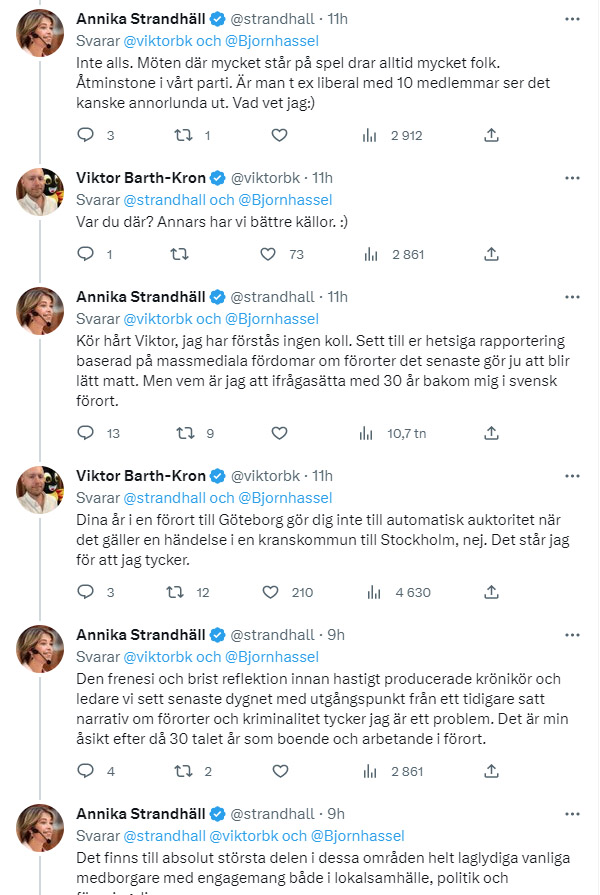View analytics showing 10,7 tn views
Image resolution: width=600 pixels, height=895 pixels.
367,433
